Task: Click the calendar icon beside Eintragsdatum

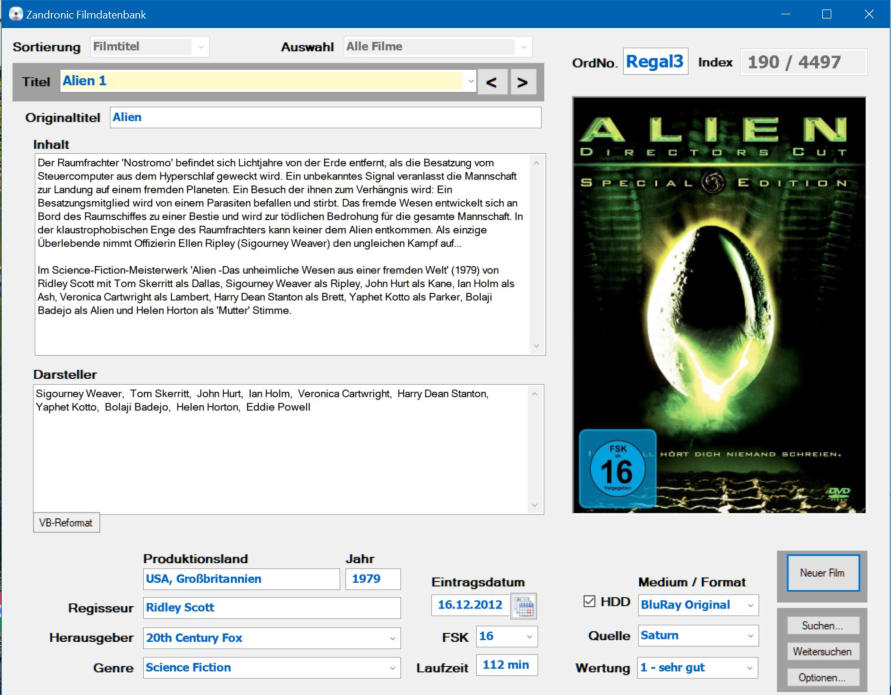Action: coord(523,606)
